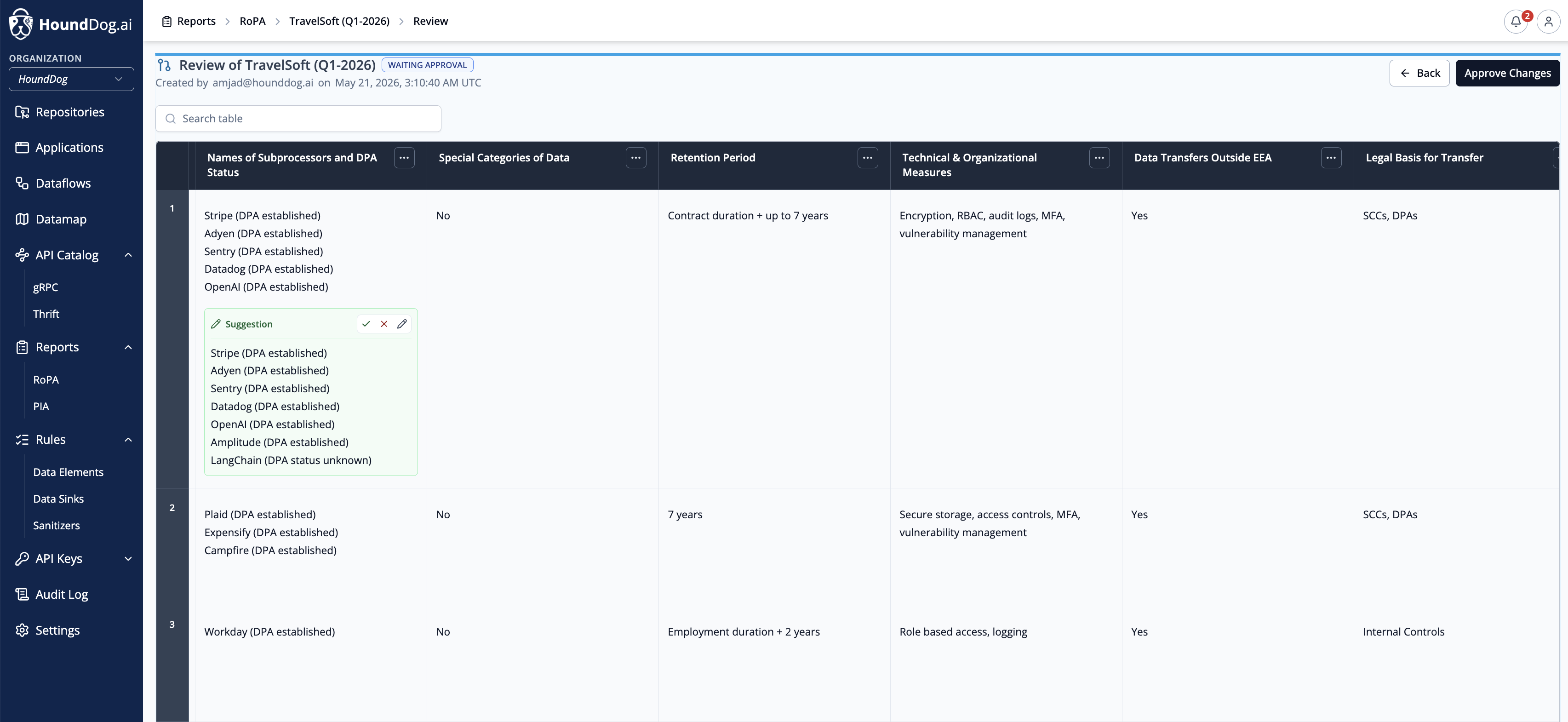Click the Audit Log icon
Screen dimensions: 1568x722
point(22,594)
